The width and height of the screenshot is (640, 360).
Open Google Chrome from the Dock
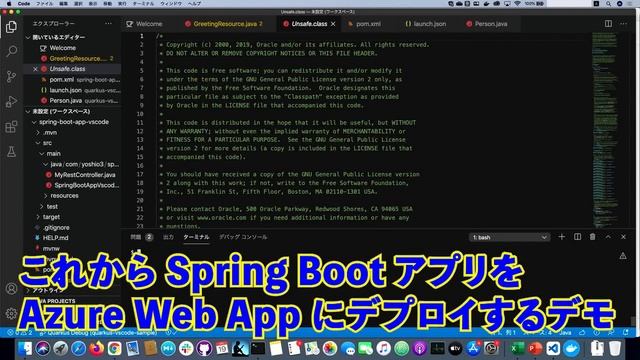point(115,349)
